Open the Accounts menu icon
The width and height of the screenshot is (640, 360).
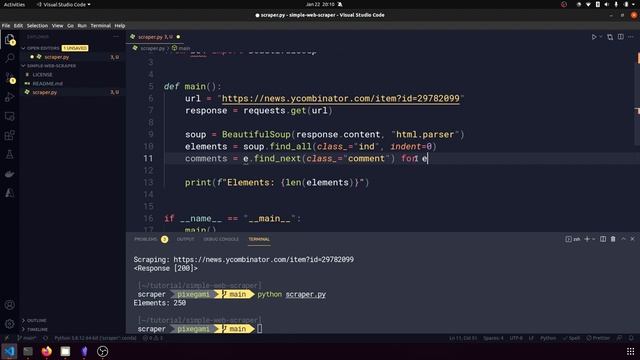coord(10,305)
